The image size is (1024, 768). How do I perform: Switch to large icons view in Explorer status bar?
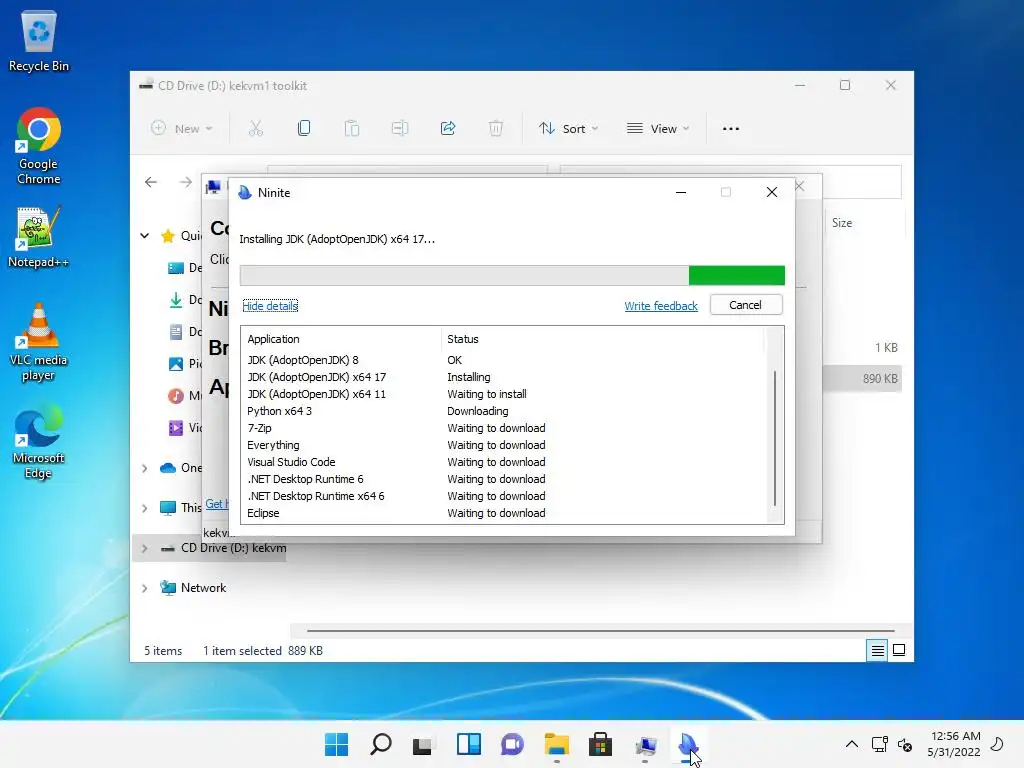(x=899, y=650)
